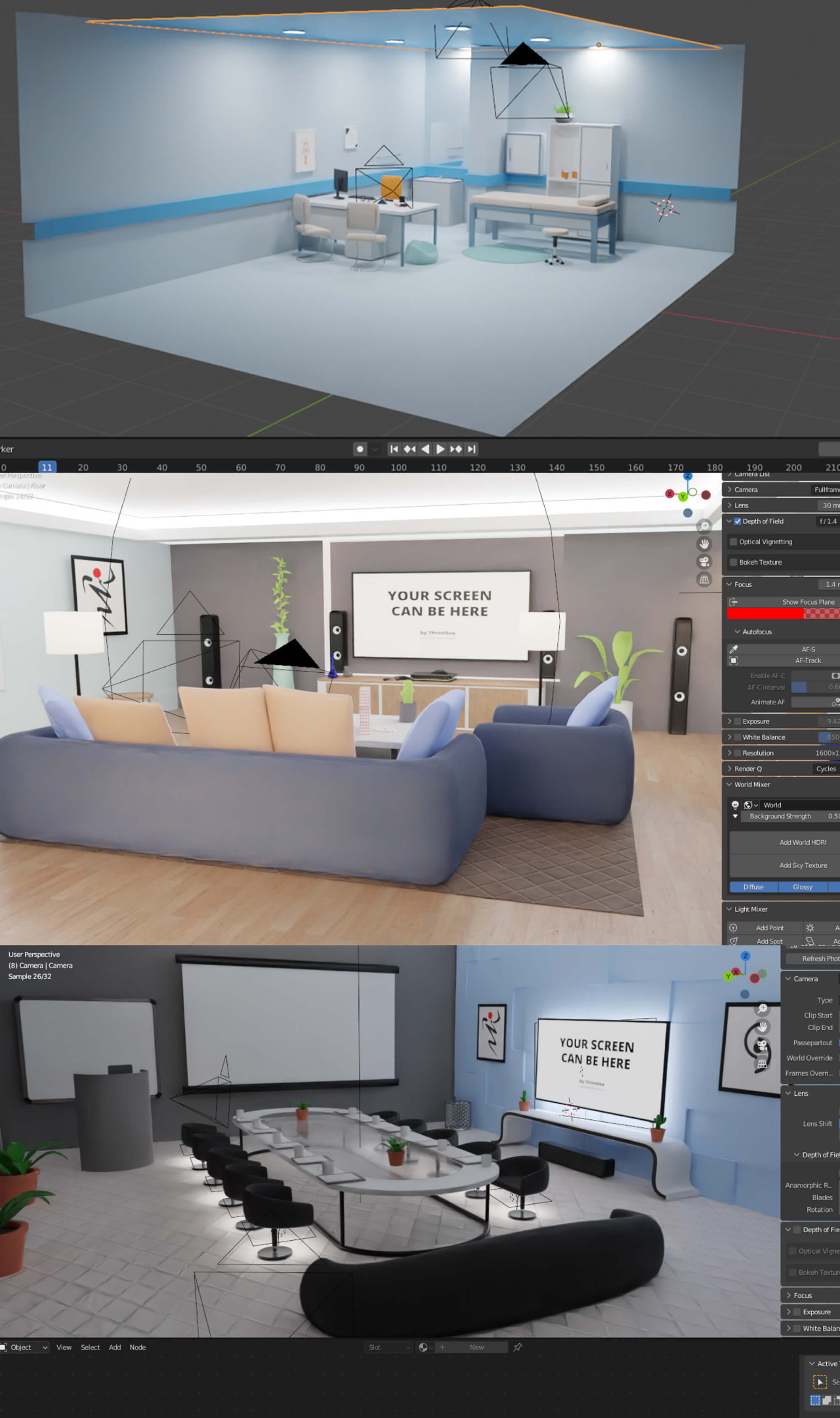840x1418 pixels.
Task: Click the Add World HDRI button
Action: tap(802, 842)
